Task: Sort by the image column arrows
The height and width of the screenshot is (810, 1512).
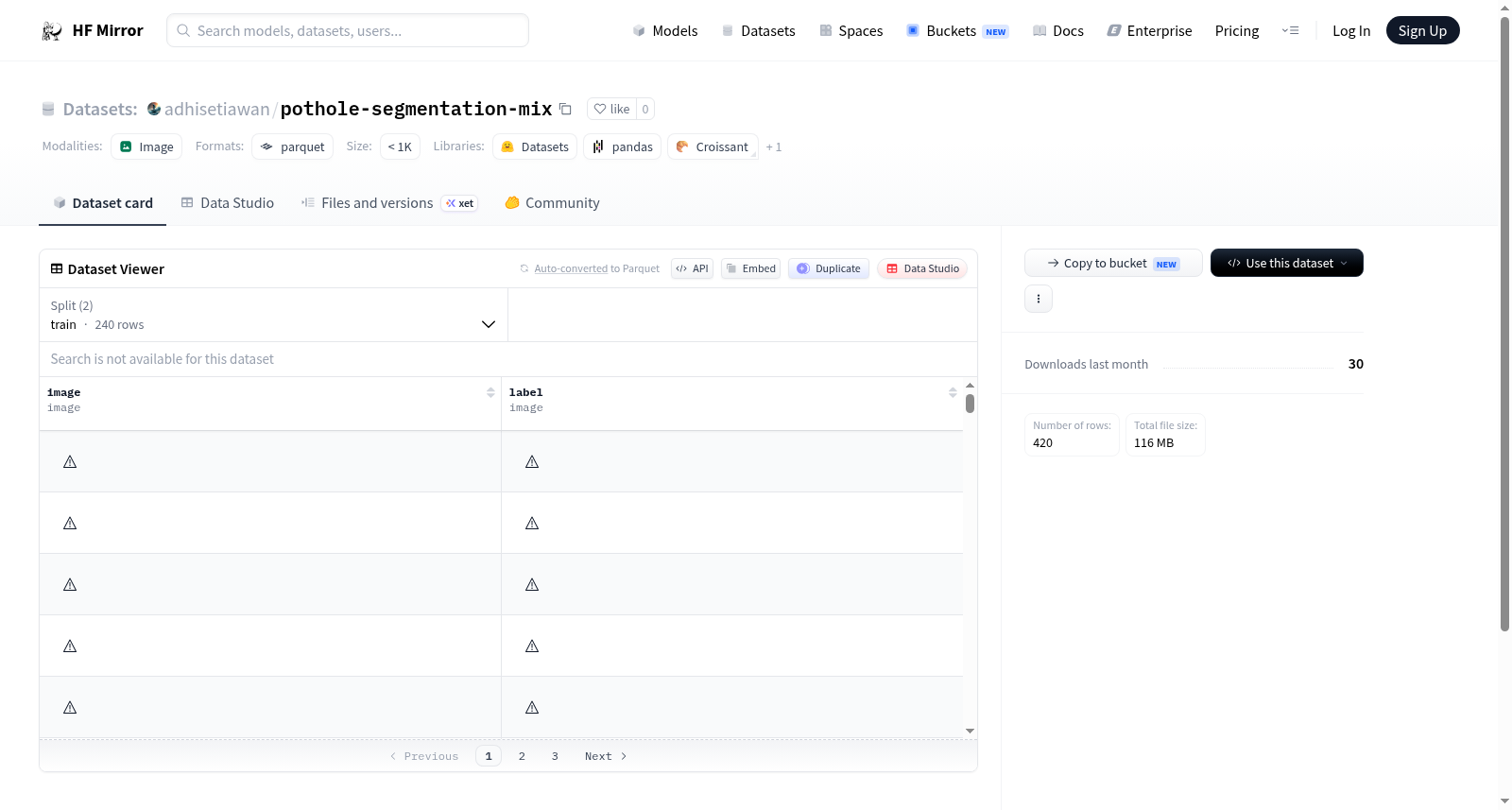Action: [490, 392]
